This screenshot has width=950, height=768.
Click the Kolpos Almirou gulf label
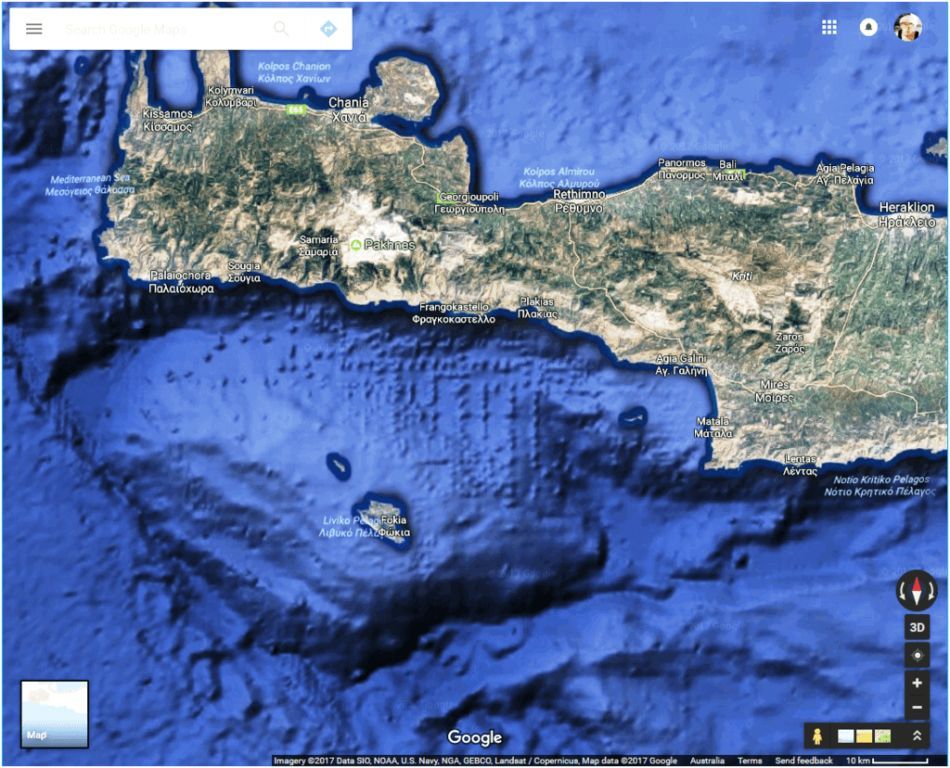[x=559, y=177]
